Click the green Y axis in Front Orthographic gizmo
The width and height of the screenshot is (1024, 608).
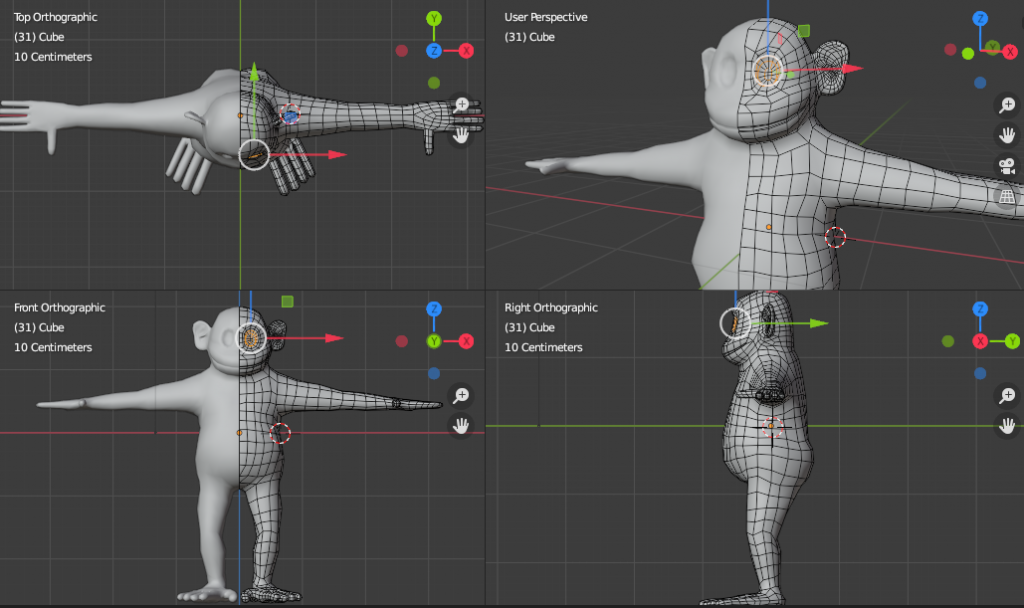coord(434,341)
